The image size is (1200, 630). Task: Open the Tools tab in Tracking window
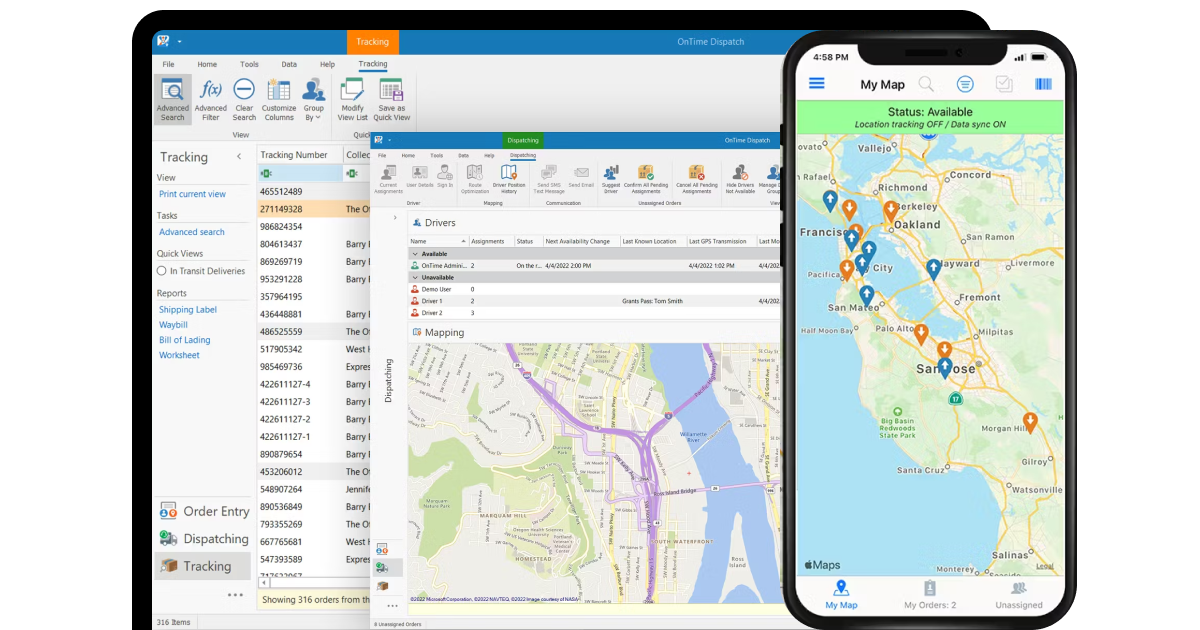(x=249, y=64)
